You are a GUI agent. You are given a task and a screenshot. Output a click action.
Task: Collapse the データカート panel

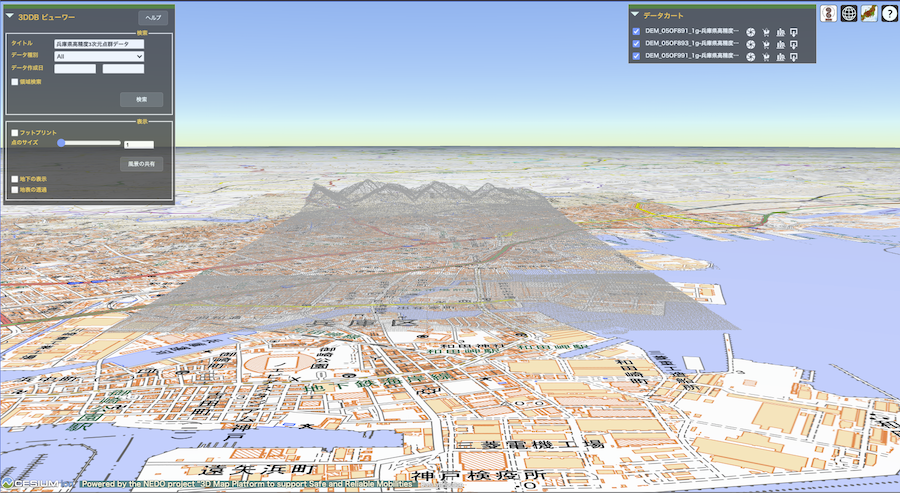[635, 15]
